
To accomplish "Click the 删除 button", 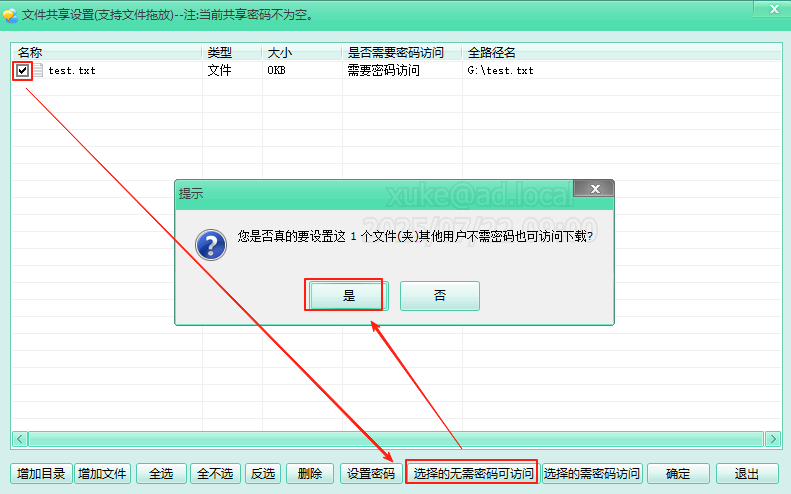I will (x=310, y=474).
